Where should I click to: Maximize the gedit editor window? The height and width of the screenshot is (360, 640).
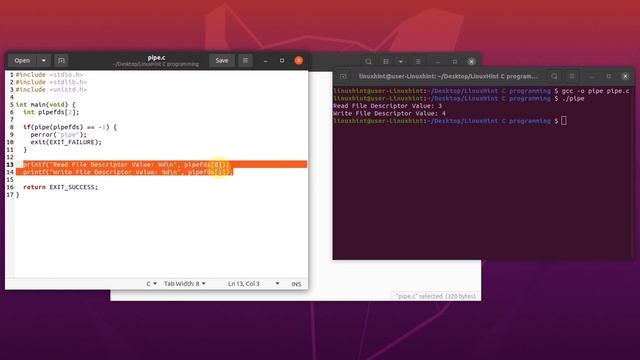[x=282, y=60]
